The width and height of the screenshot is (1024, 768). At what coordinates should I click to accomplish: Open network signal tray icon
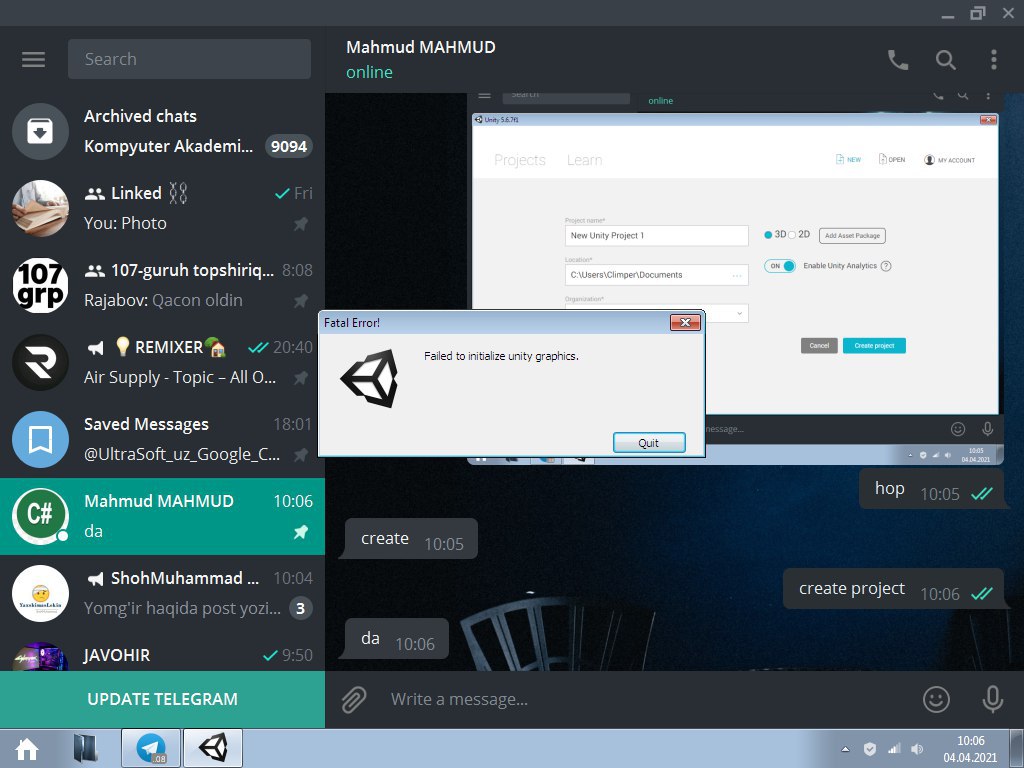click(x=894, y=749)
